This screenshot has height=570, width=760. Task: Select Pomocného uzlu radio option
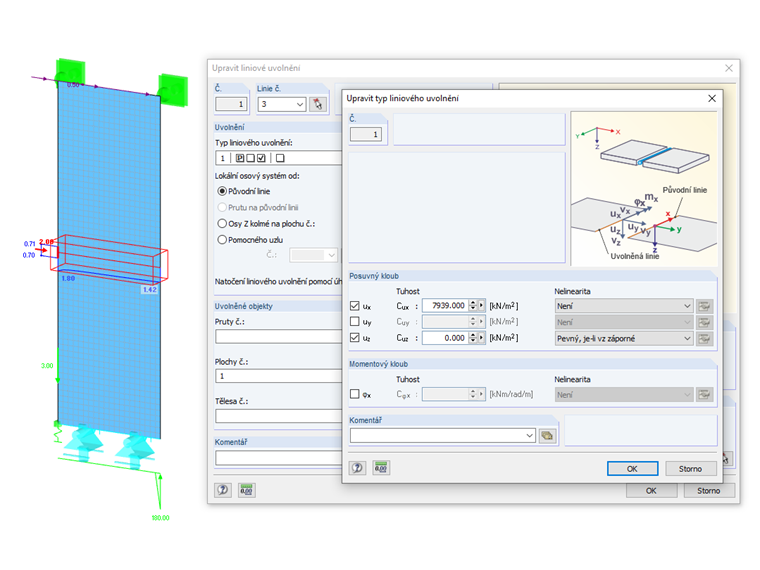tap(222, 239)
